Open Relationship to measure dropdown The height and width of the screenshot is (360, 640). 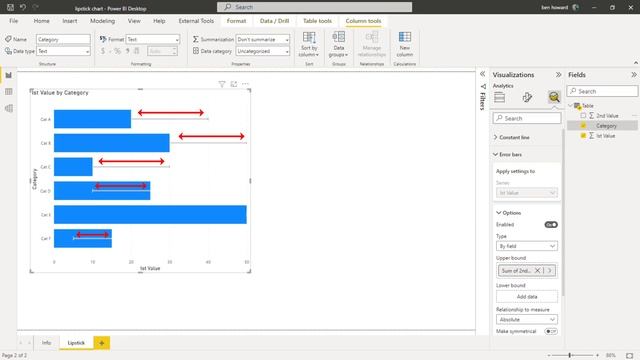[527, 320]
